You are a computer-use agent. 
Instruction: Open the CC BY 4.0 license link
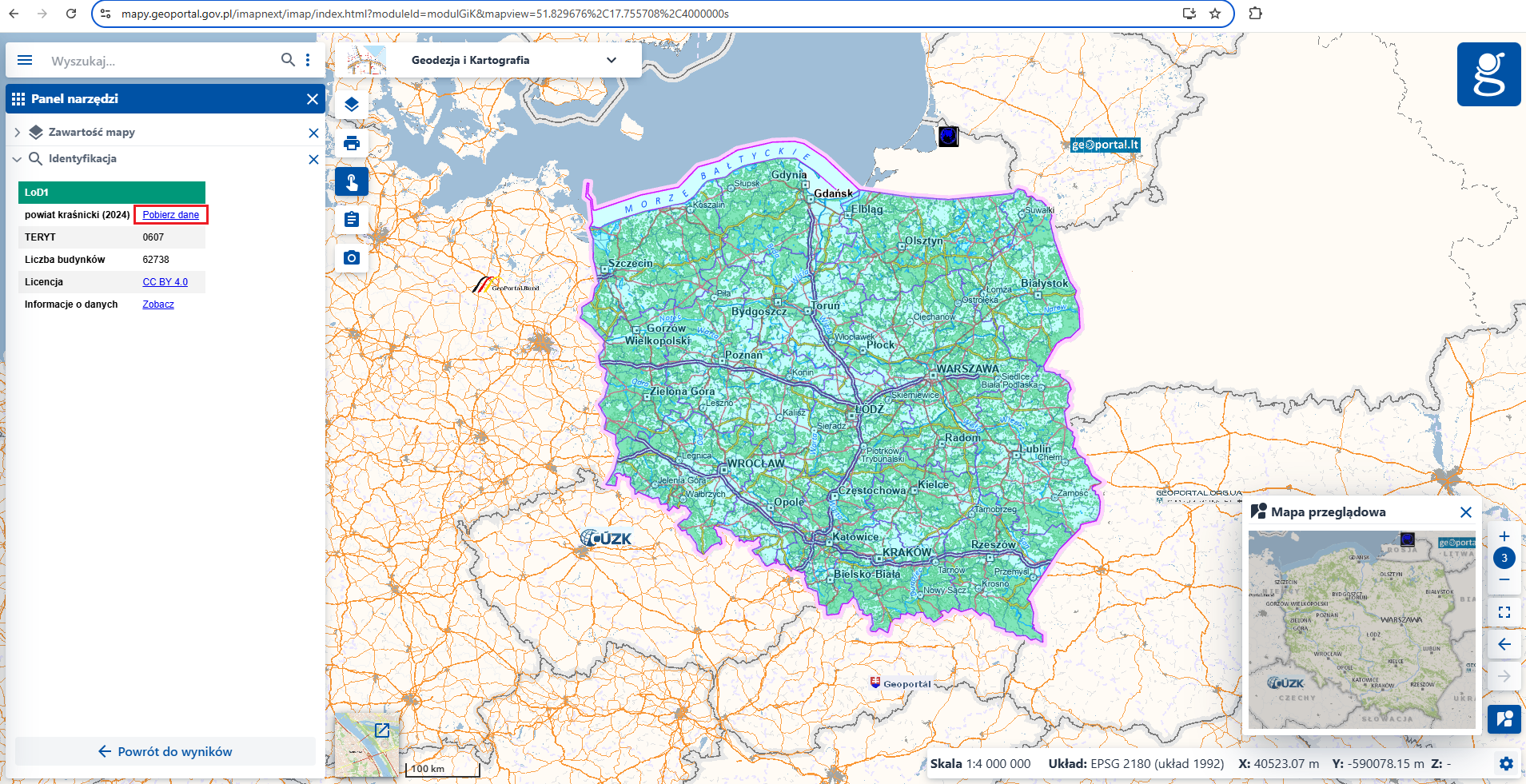pos(165,282)
